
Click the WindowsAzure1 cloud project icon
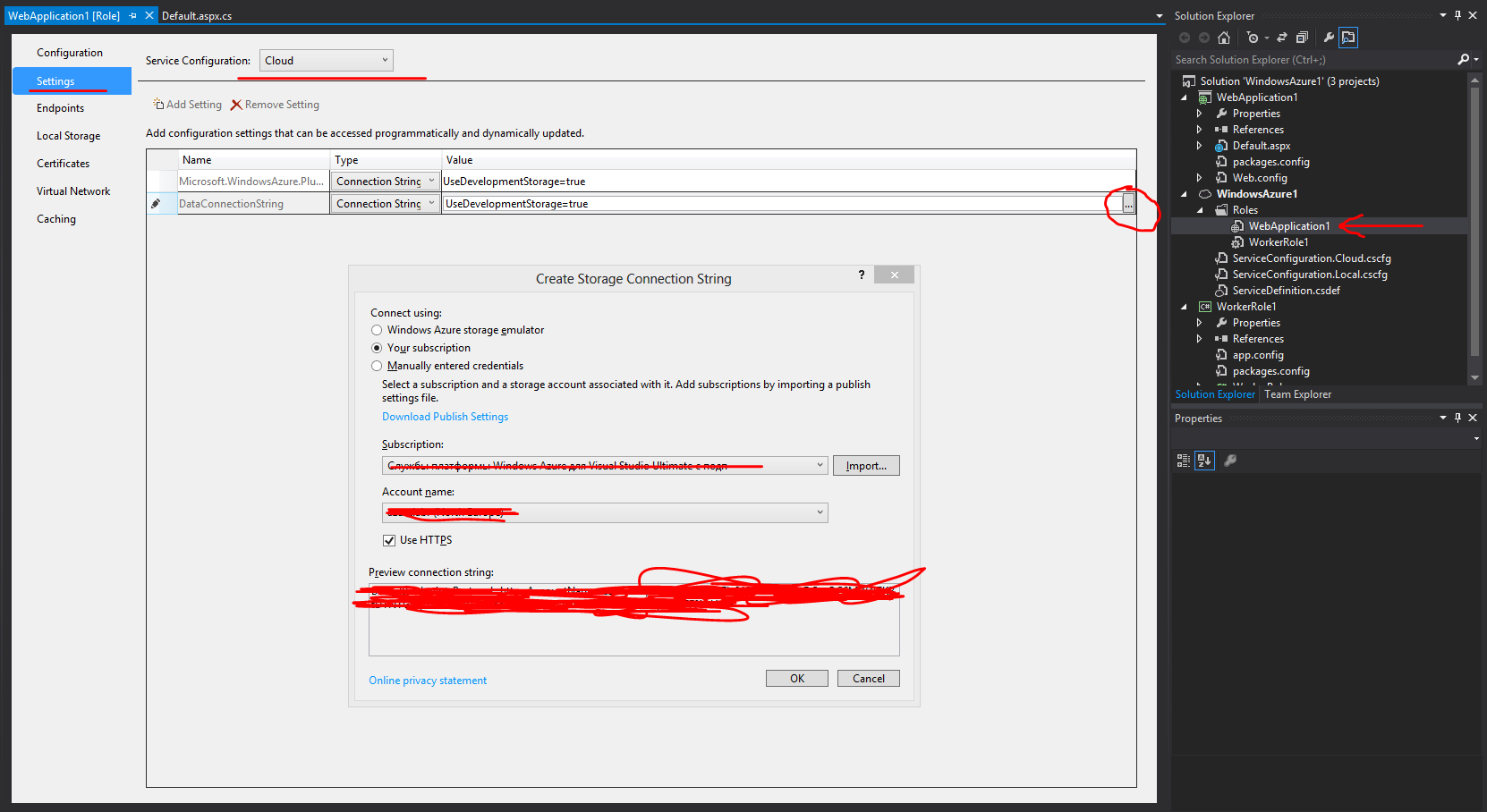[1205, 194]
